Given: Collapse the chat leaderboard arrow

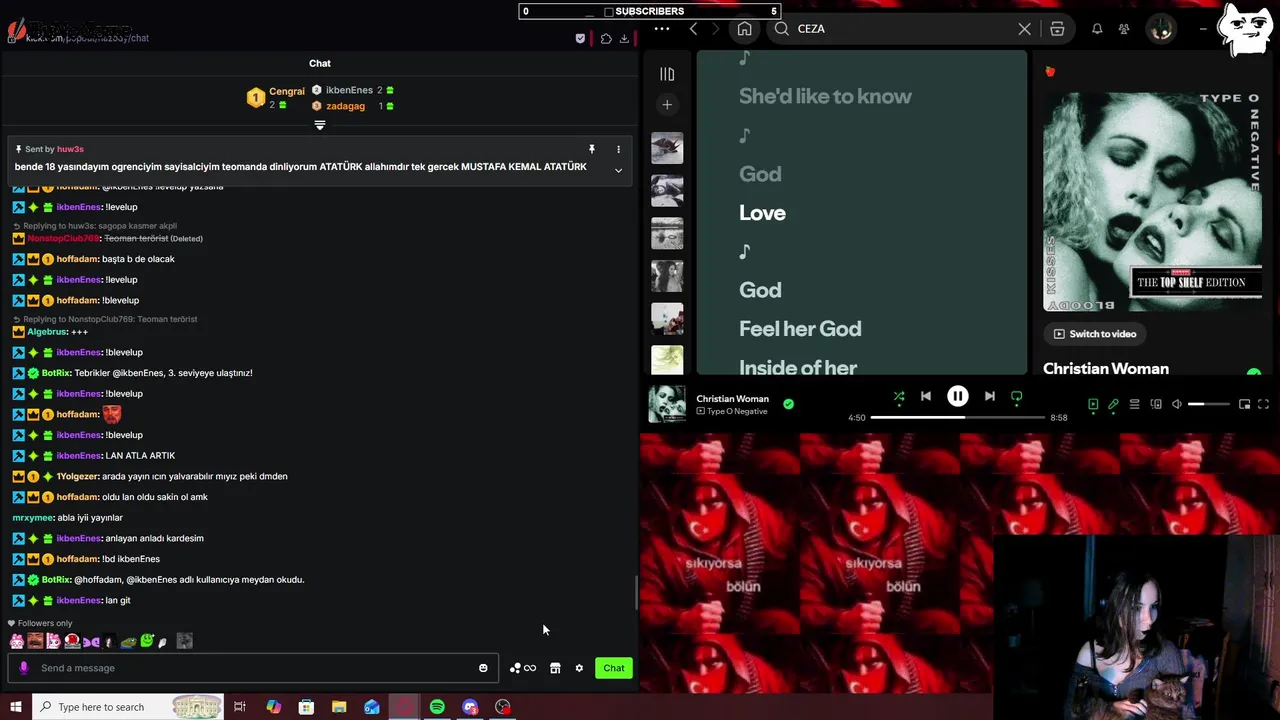Looking at the screenshot, I should (x=320, y=125).
